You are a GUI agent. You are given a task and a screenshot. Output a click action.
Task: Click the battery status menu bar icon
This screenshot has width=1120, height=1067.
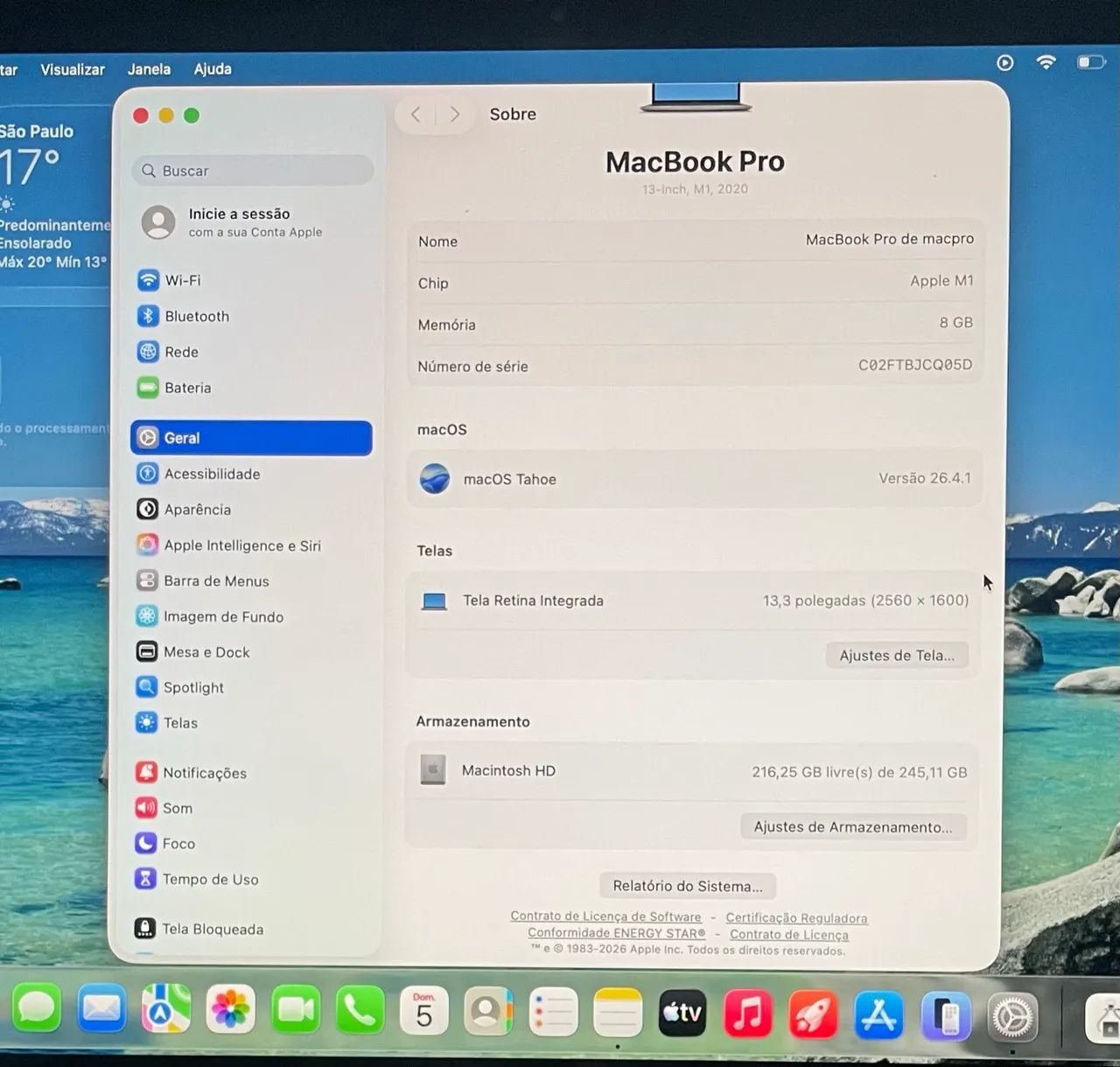point(1091,62)
